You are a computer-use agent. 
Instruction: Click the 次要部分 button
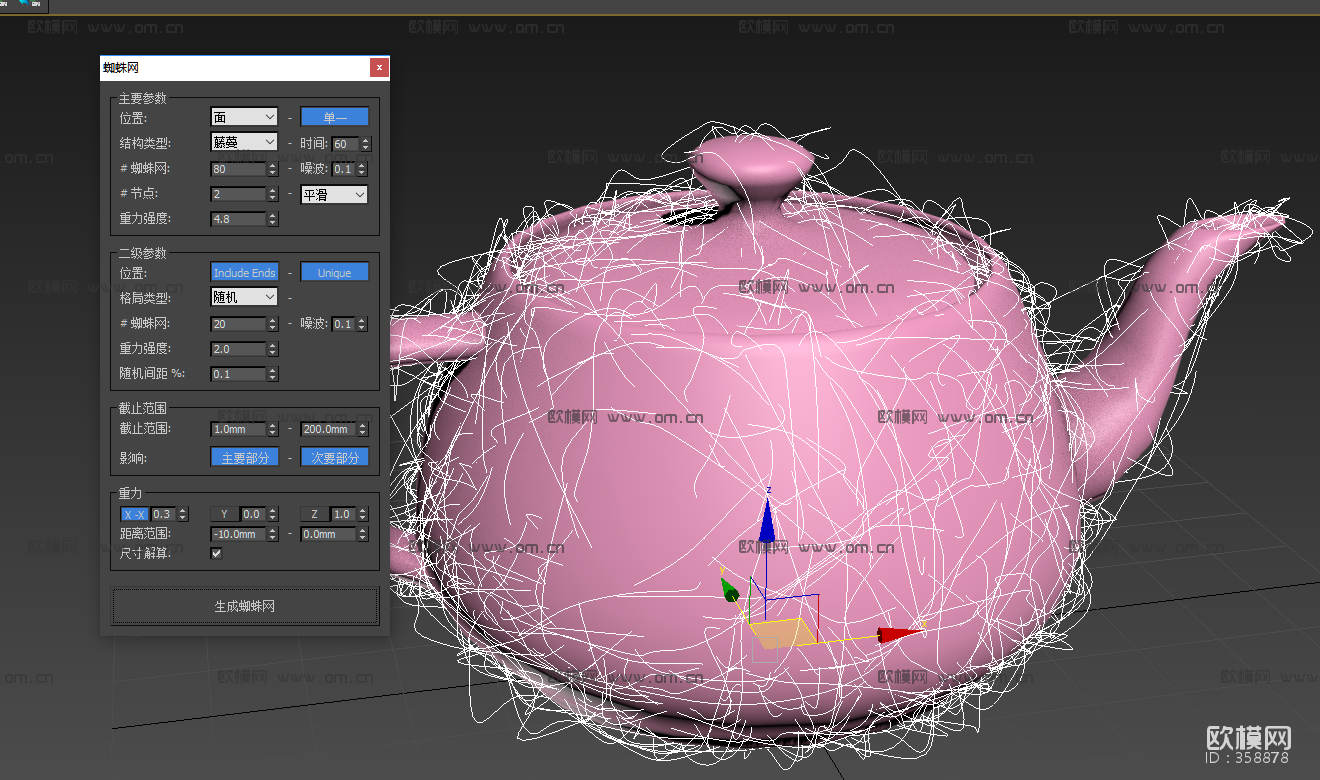click(x=334, y=458)
